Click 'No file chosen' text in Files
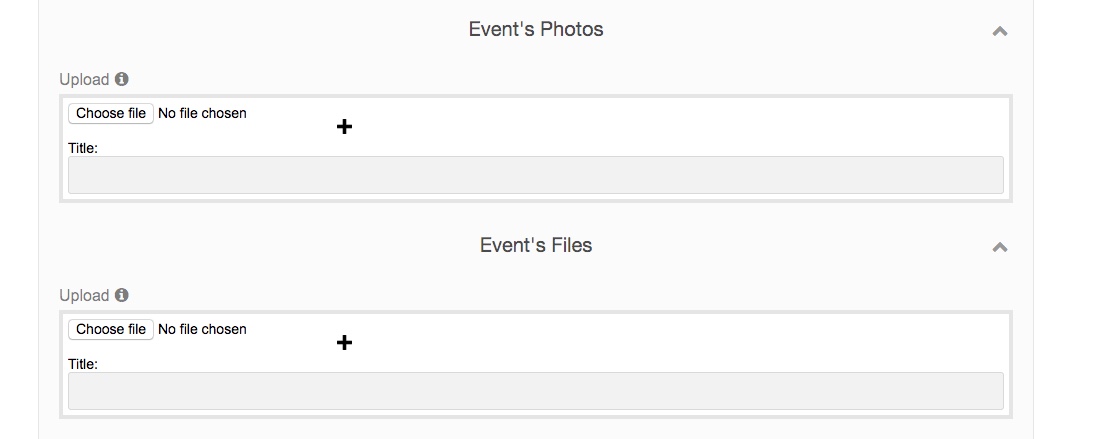 [x=202, y=329]
